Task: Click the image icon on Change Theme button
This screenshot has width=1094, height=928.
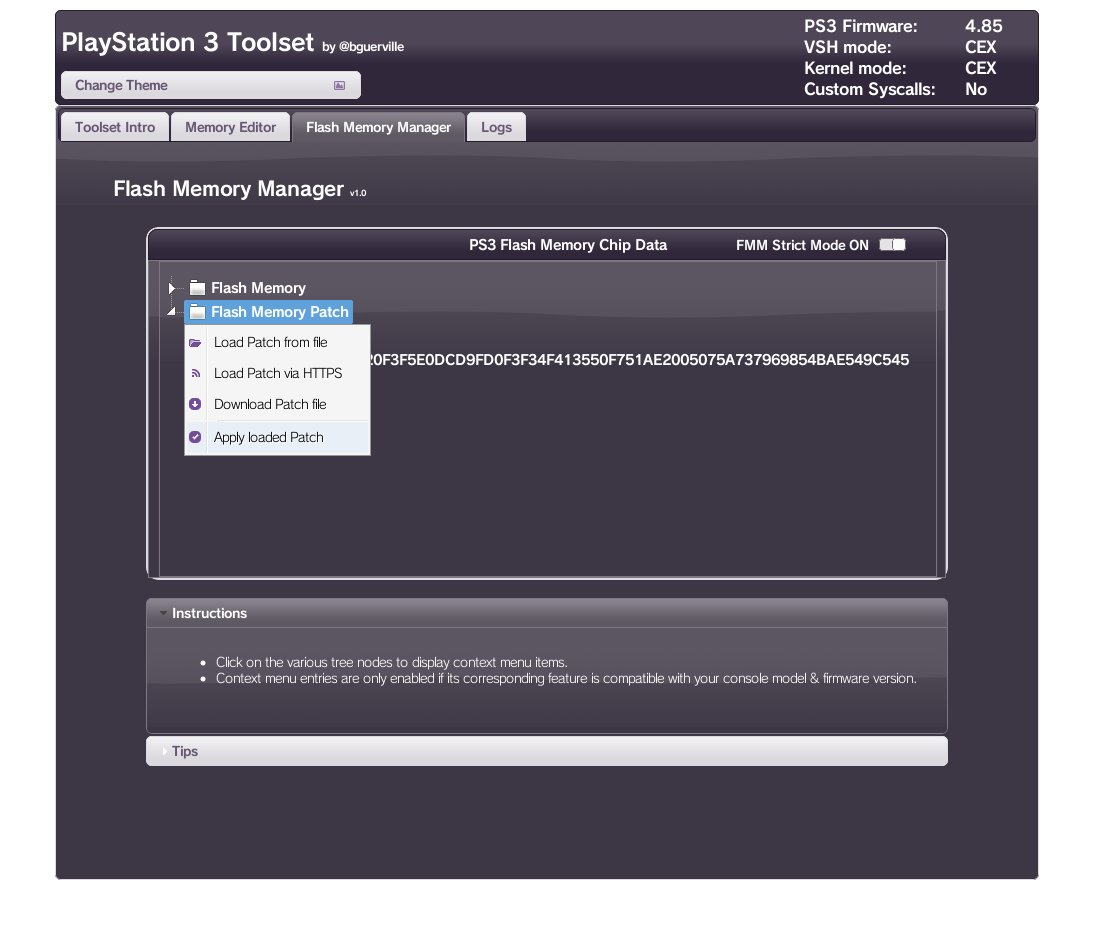Action: click(x=340, y=85)
